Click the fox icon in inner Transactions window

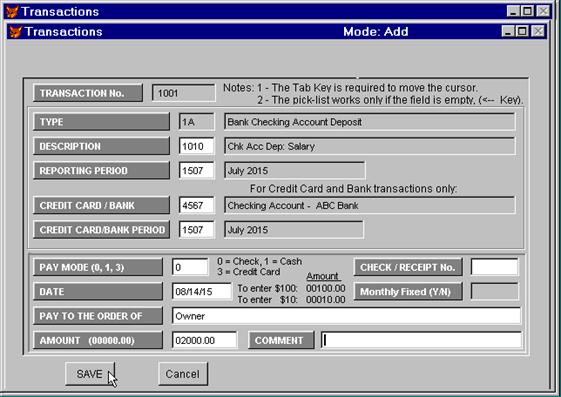point(15,31)
